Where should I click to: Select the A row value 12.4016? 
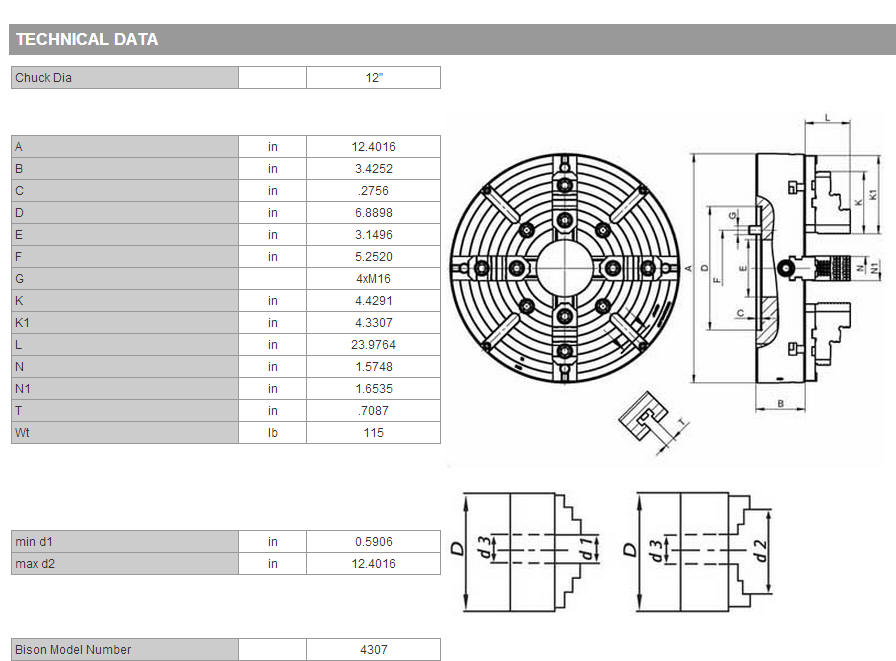(373, 147)
